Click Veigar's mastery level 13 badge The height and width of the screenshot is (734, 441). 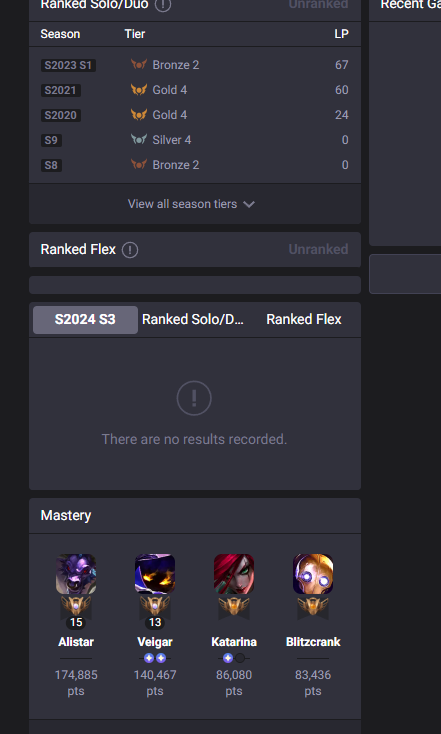155,622
